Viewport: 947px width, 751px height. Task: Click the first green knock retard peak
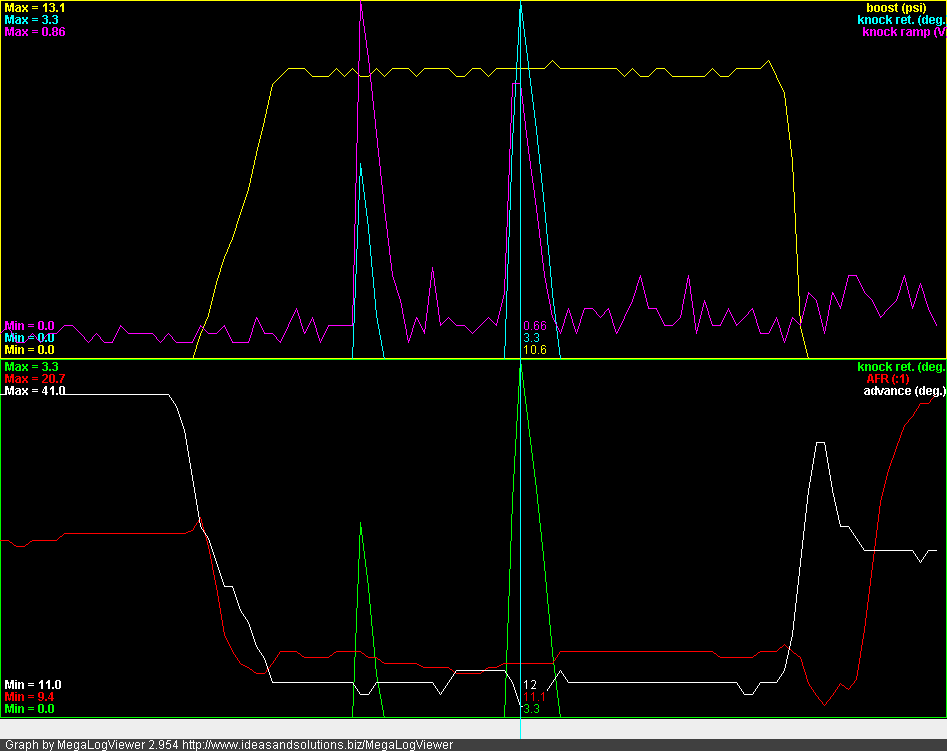(361, 524)
